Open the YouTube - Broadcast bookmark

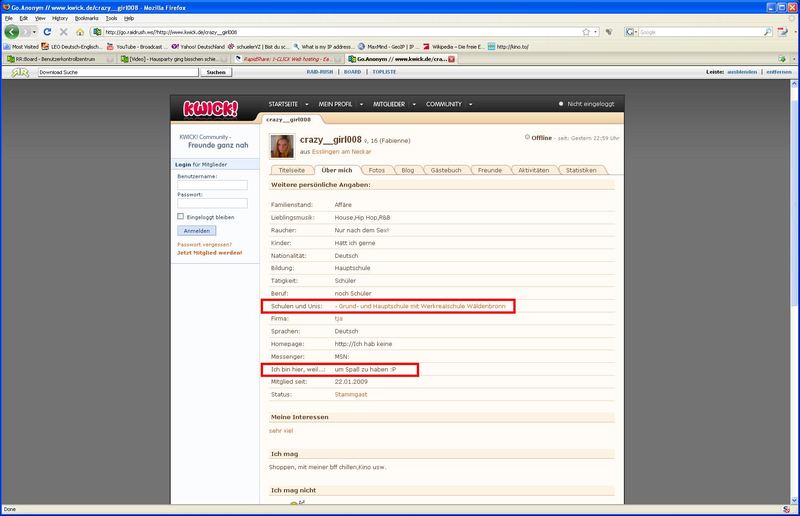pyautogui.click(x=136, y=46)
